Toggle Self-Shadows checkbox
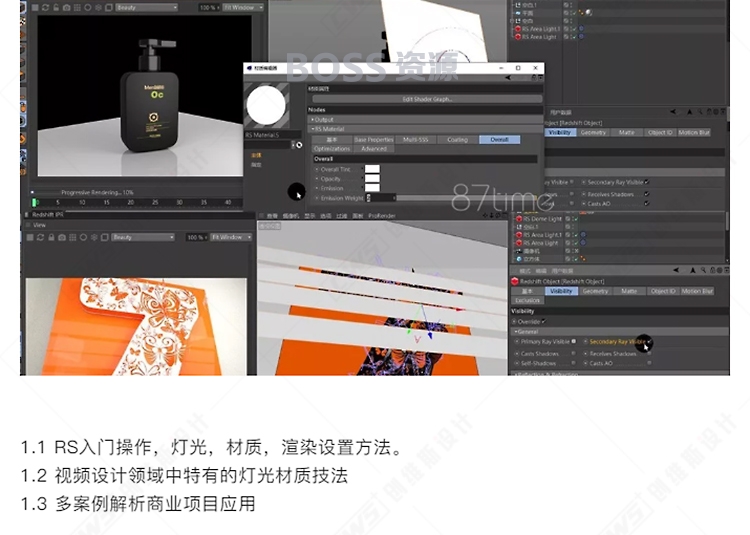 point(574,363)
